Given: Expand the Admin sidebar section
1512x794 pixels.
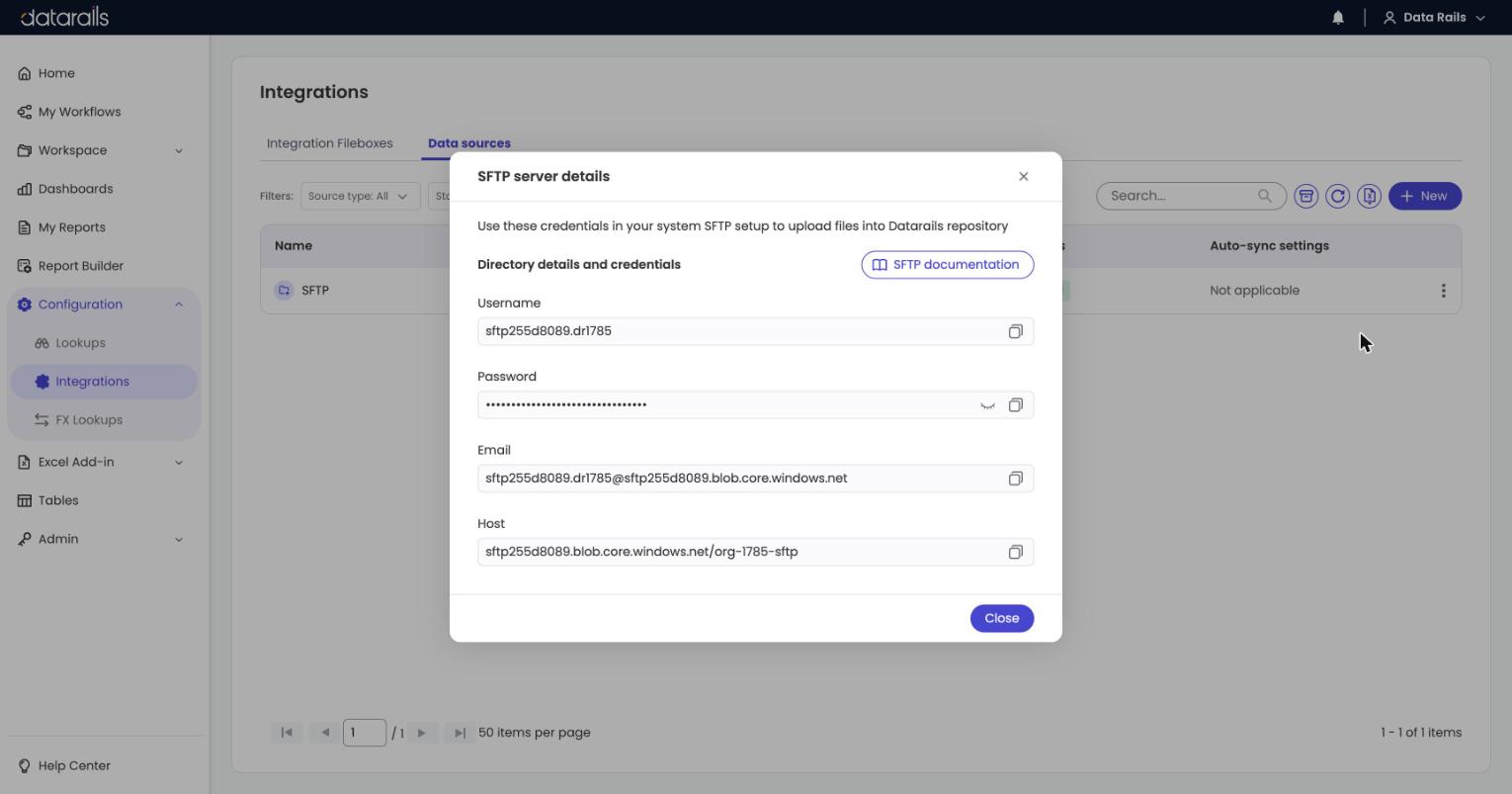Looking at the screenshot, I should pyautogui.click(x=101, y=539).
